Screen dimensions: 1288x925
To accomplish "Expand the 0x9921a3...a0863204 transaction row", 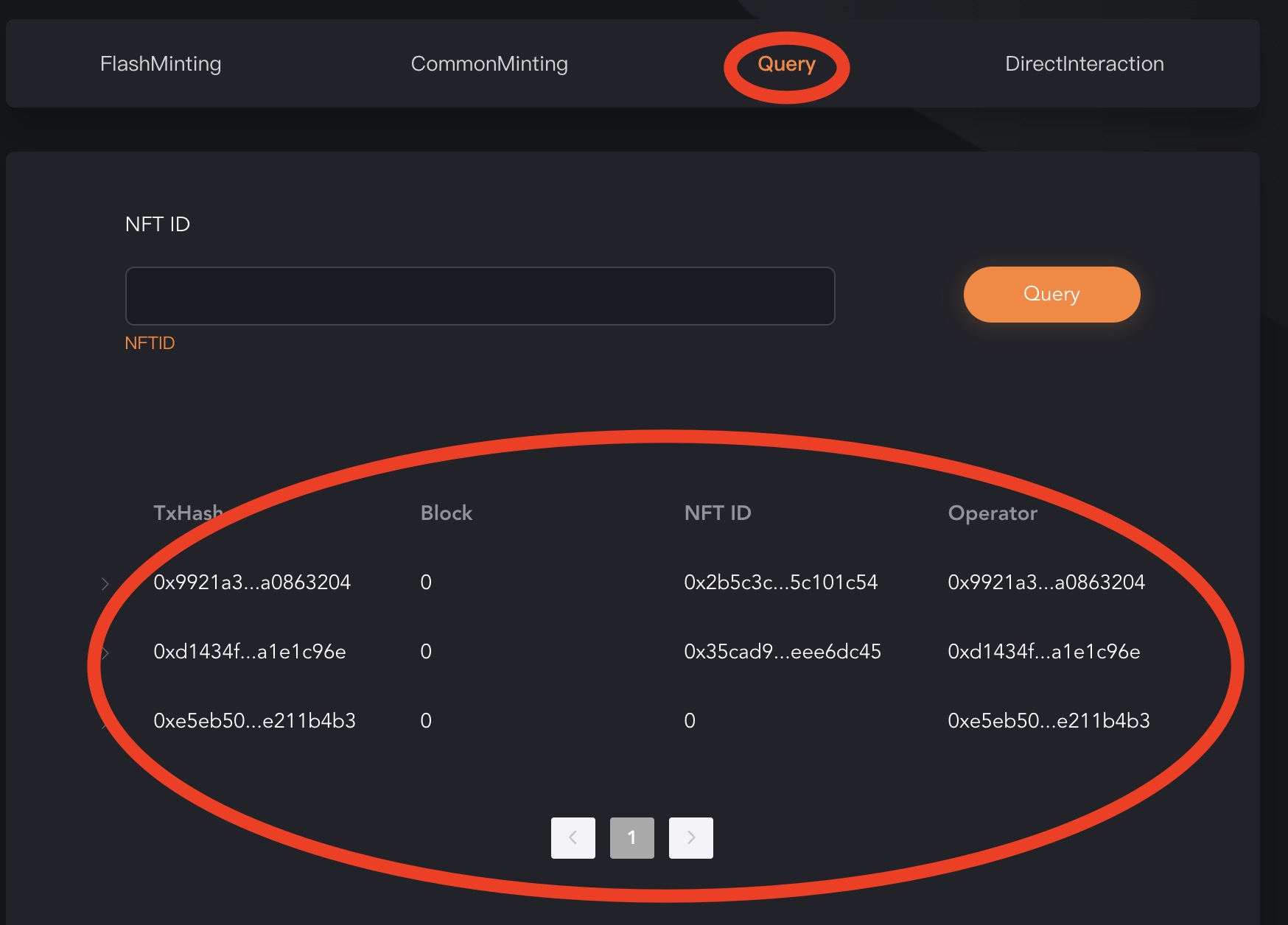I will 105,584.
